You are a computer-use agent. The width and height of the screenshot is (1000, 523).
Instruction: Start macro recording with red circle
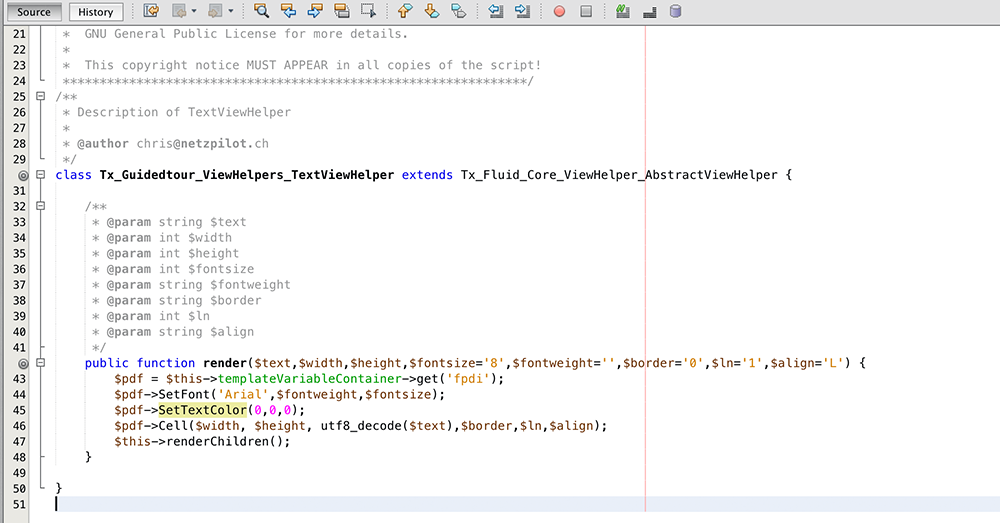point(559,12)
